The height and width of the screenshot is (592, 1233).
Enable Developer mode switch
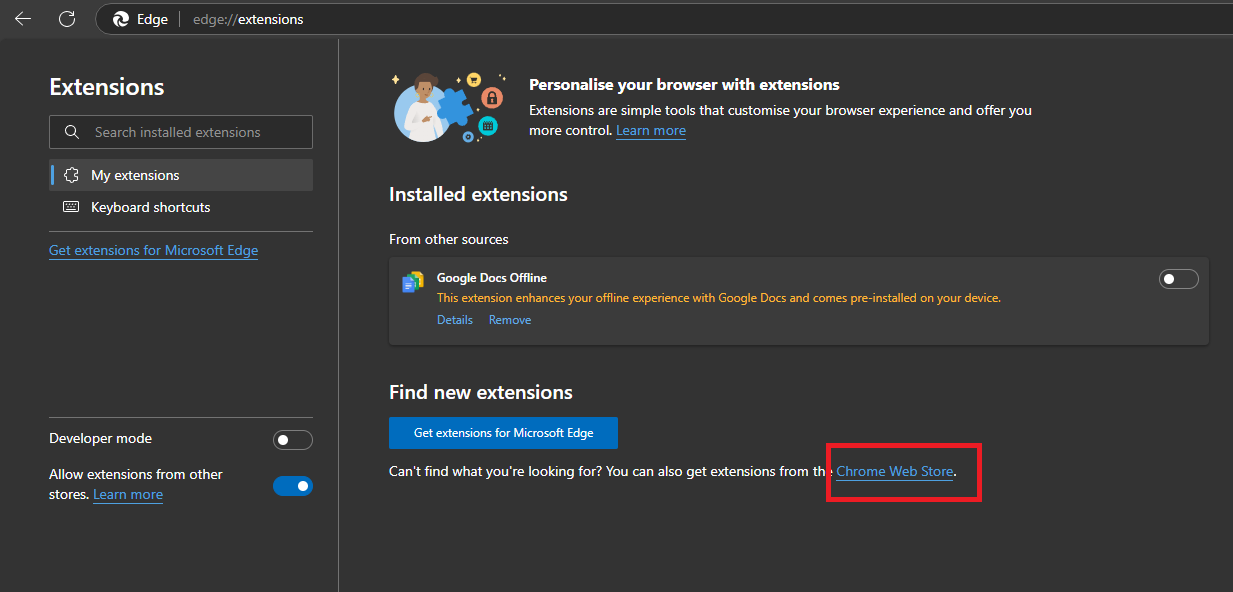click(293, 440)
